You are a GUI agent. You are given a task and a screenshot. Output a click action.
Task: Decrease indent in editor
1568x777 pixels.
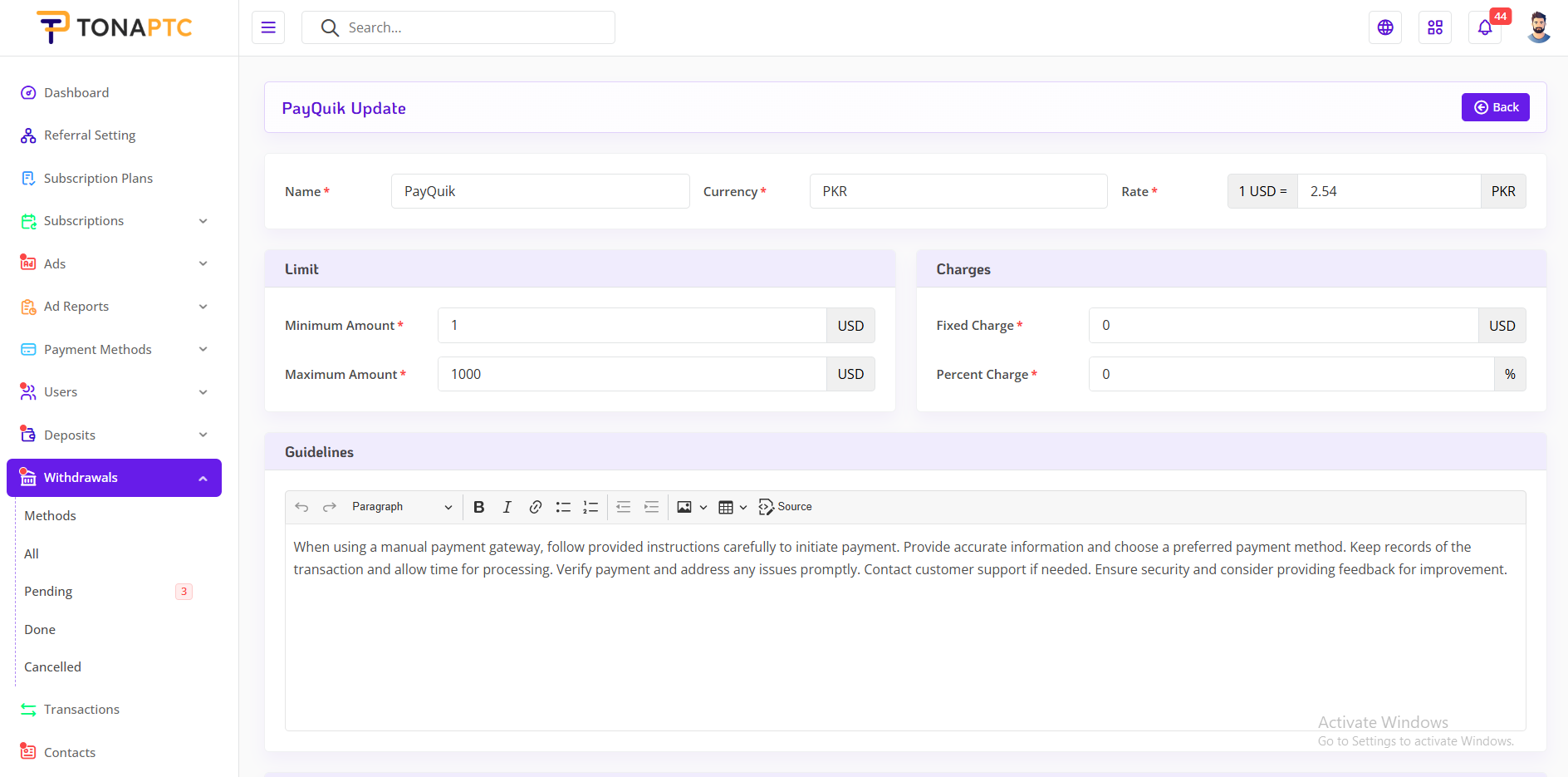pos(624,507)
